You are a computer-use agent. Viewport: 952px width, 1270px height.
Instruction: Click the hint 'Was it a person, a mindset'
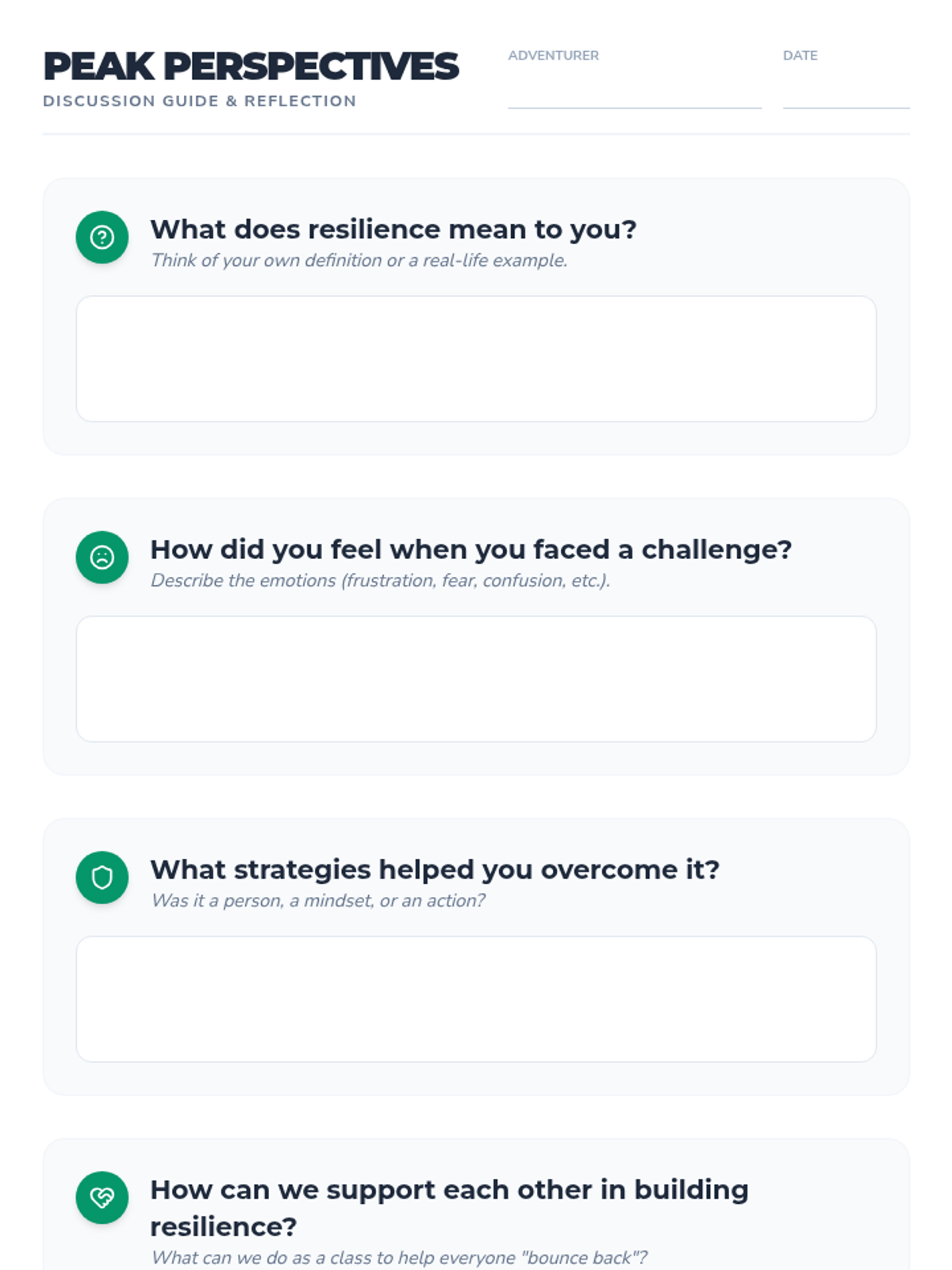point(317,900)
